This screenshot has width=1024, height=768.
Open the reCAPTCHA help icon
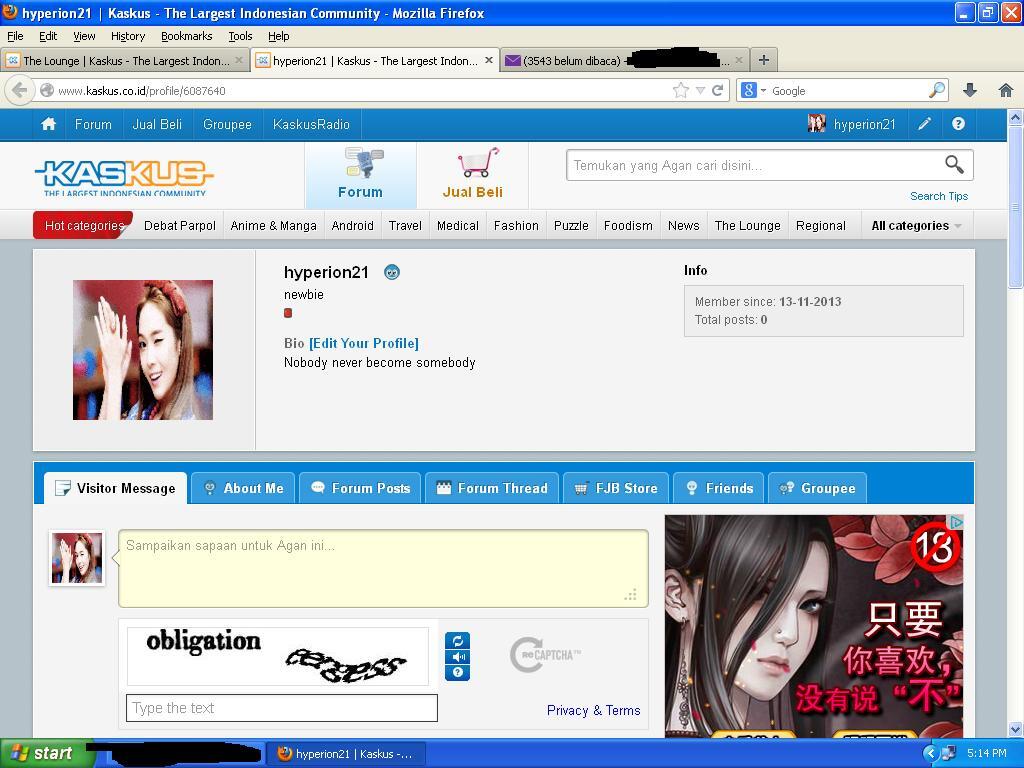(x=458, y=673)
